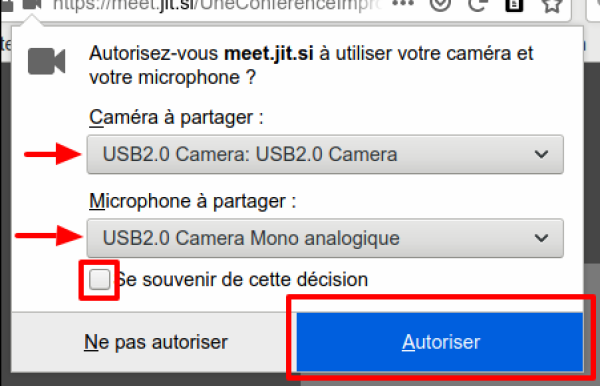The height and width of the screenshot is (386, 600).
Task: Click the bold meet.jit.si text in prompt
Action: coord(269,54)
